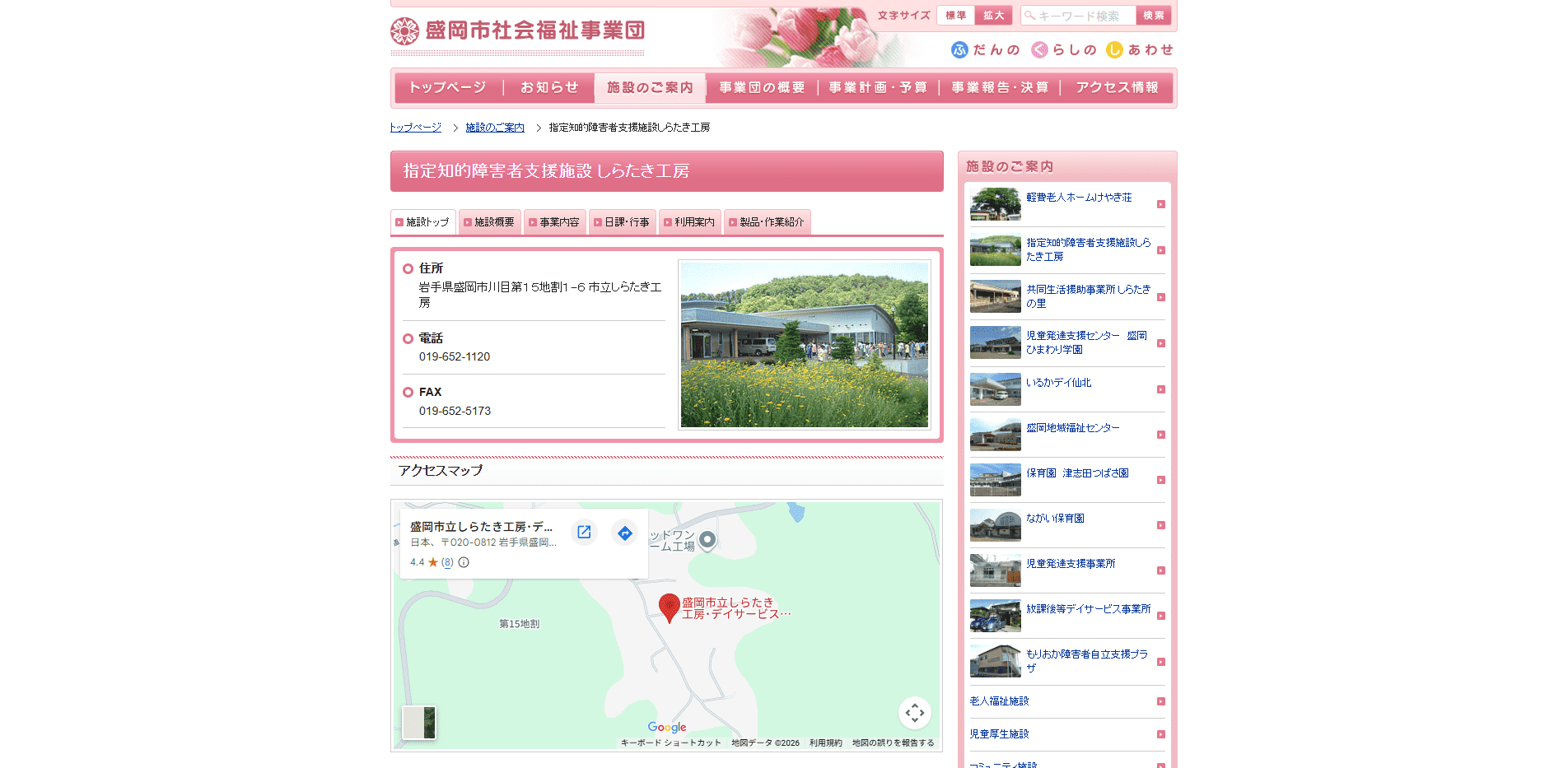Click the facility building photo
Screen dimensions: 1568x768
click(x=804, y=345)
